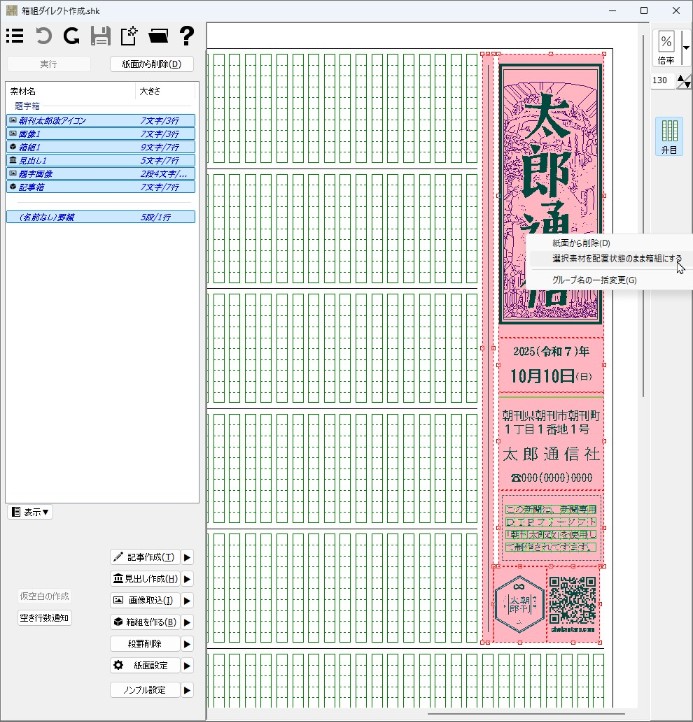
Task: Click the % 倍率 zoom icon
Action: point(666,47)
